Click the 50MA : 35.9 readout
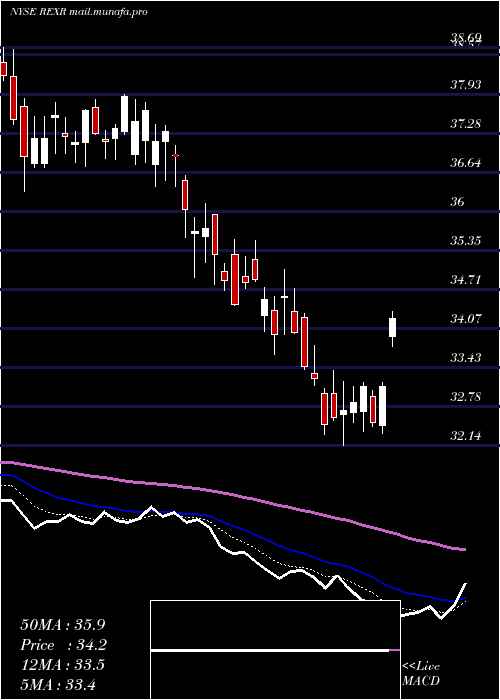The image size is (500, 700). (x=63, y=625)
